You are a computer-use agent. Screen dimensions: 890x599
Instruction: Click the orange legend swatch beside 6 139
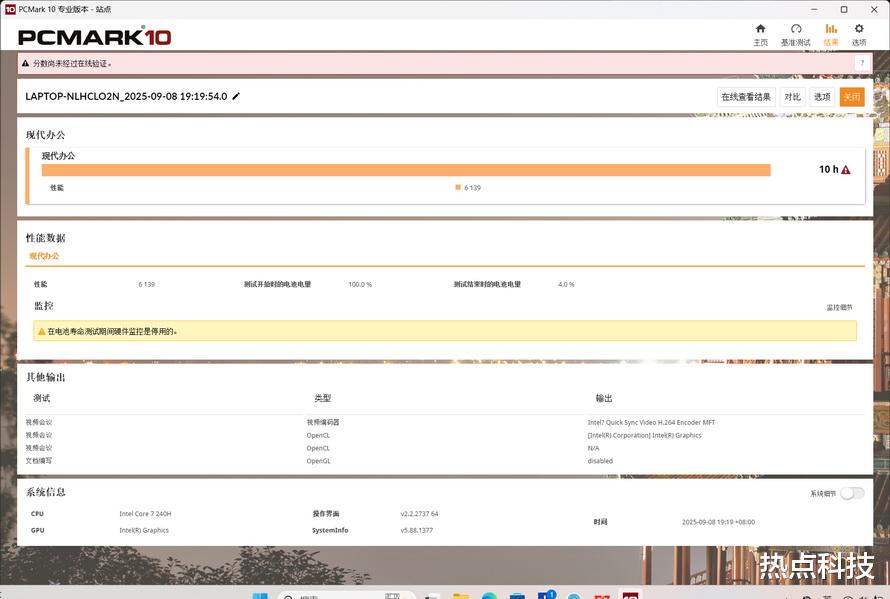(x=457, y=187)
